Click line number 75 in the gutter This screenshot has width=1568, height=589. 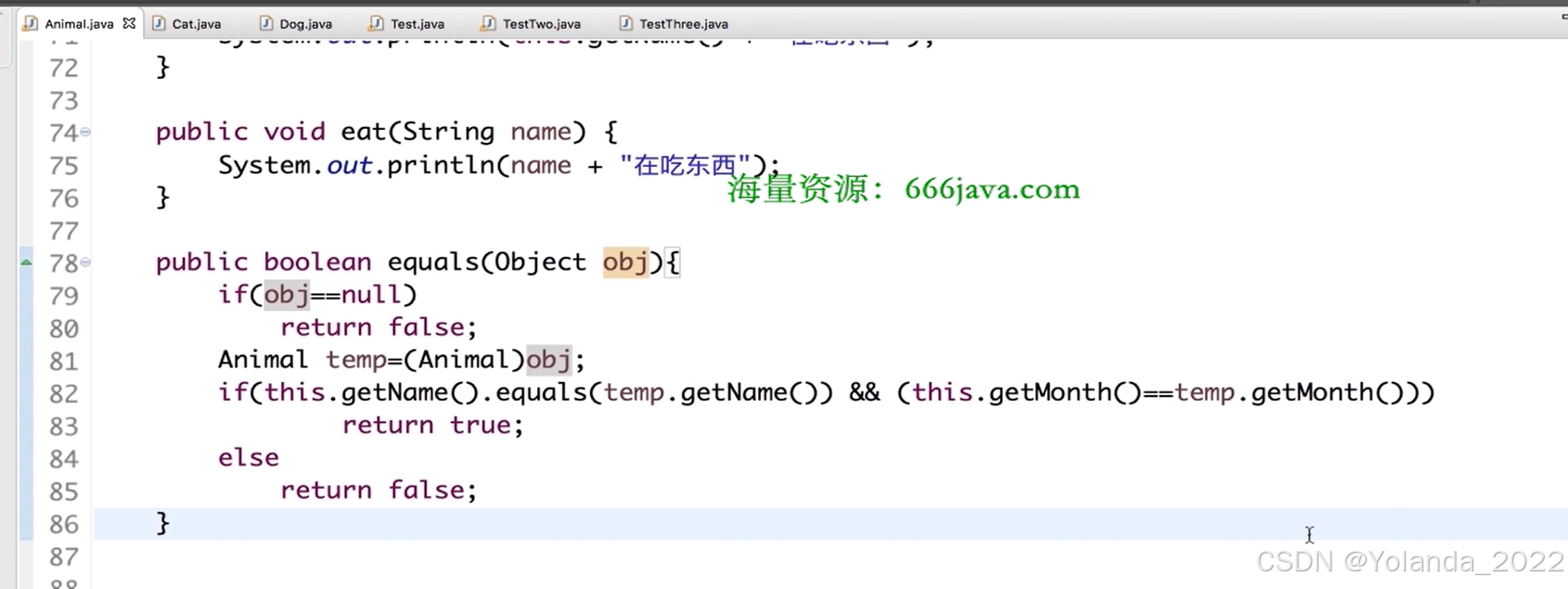pos(63,166)
